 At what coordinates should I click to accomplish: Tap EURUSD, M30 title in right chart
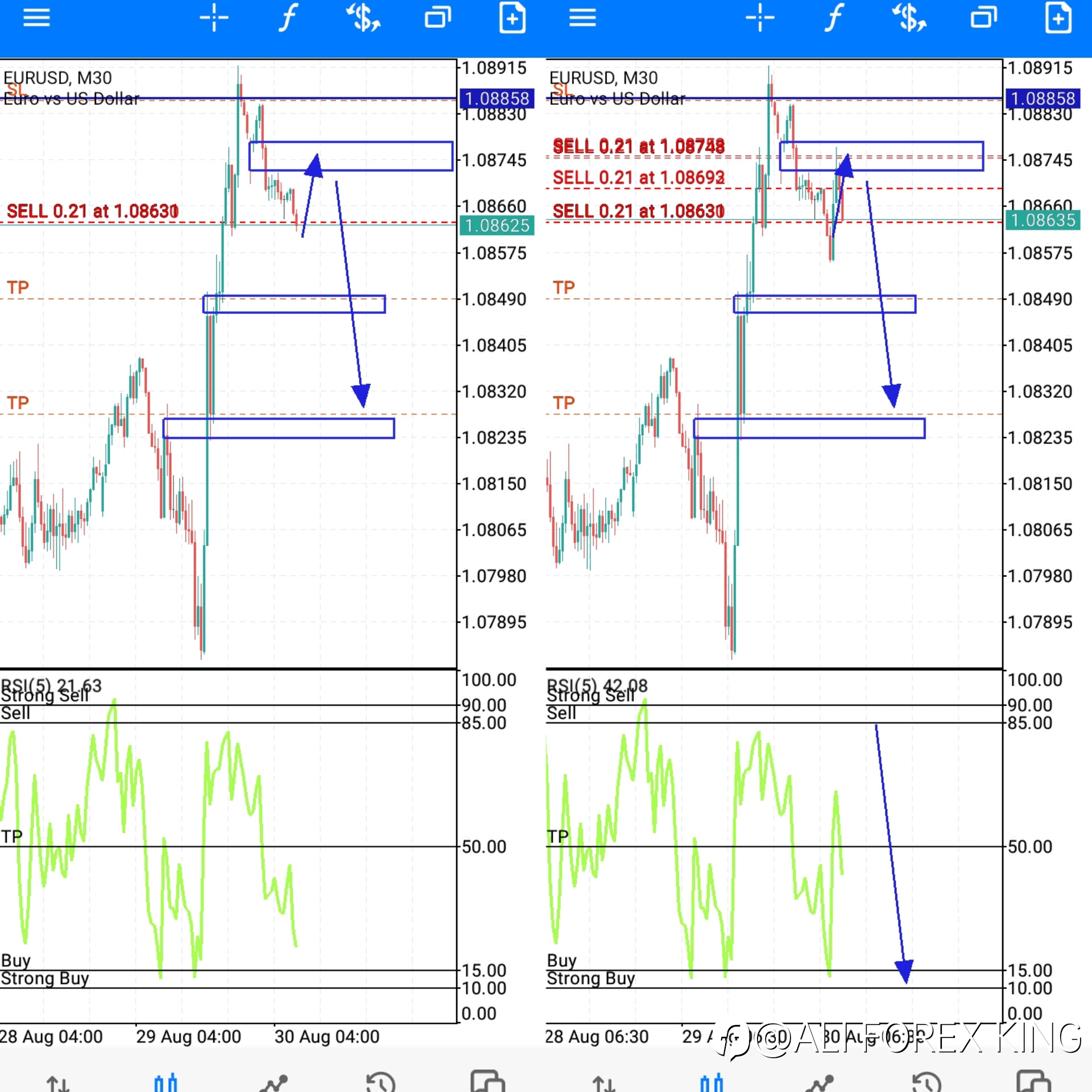click(x=604, y=78)
